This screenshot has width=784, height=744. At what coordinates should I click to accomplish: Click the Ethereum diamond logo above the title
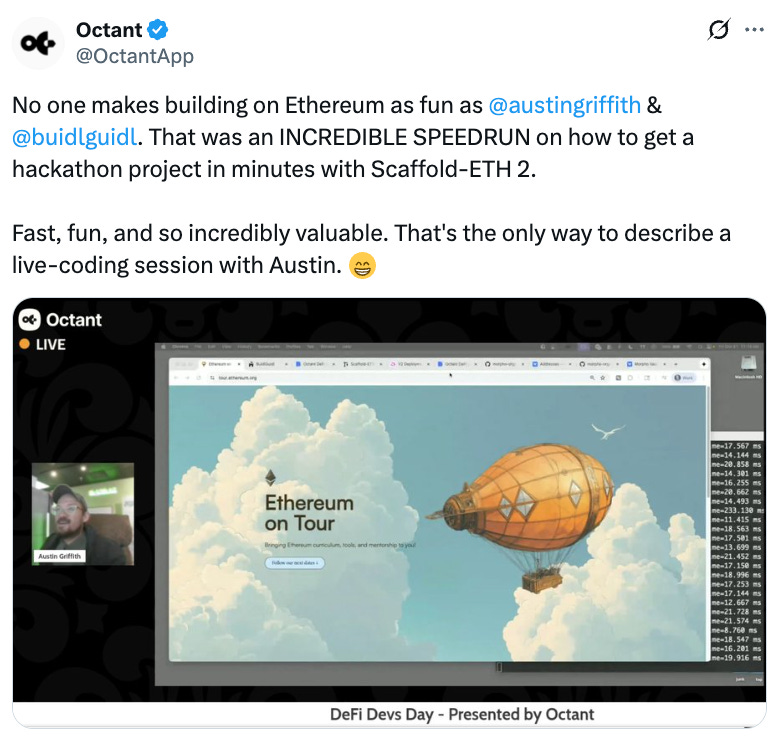(x=270, y=478)
